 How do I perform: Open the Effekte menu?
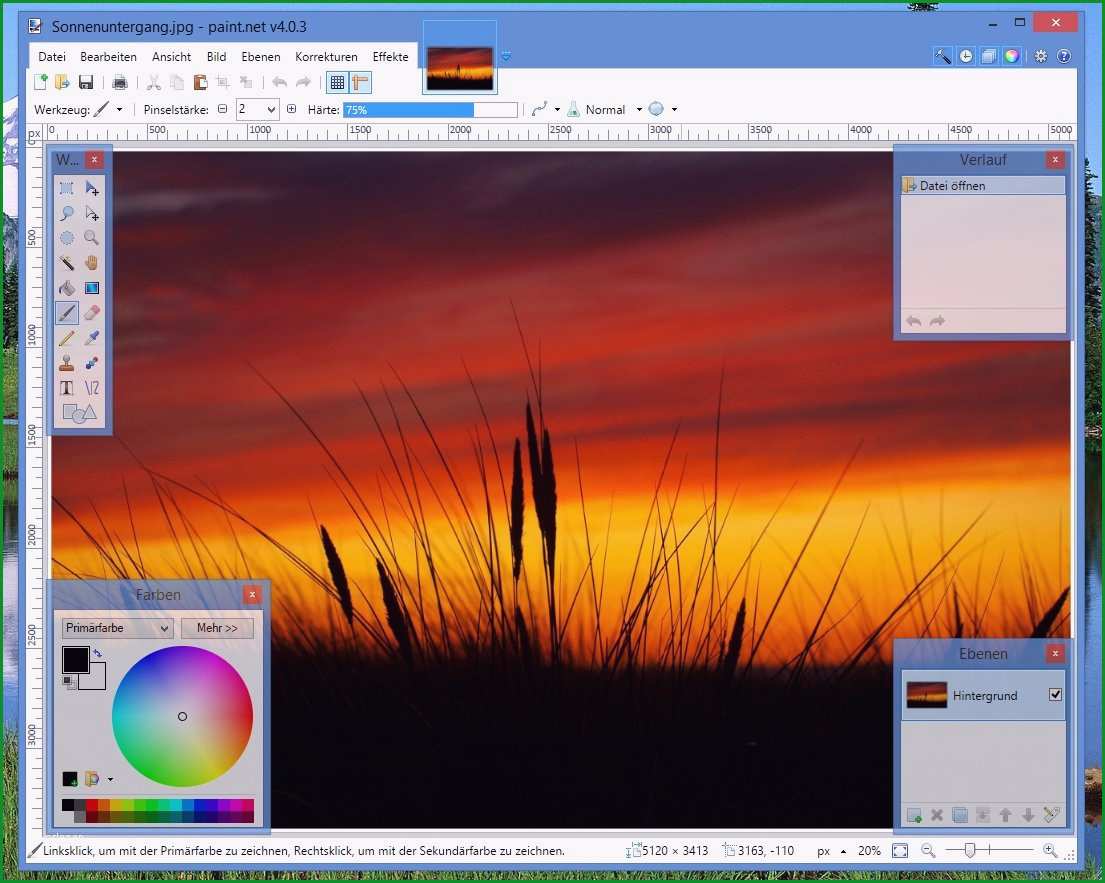(390, 56)
